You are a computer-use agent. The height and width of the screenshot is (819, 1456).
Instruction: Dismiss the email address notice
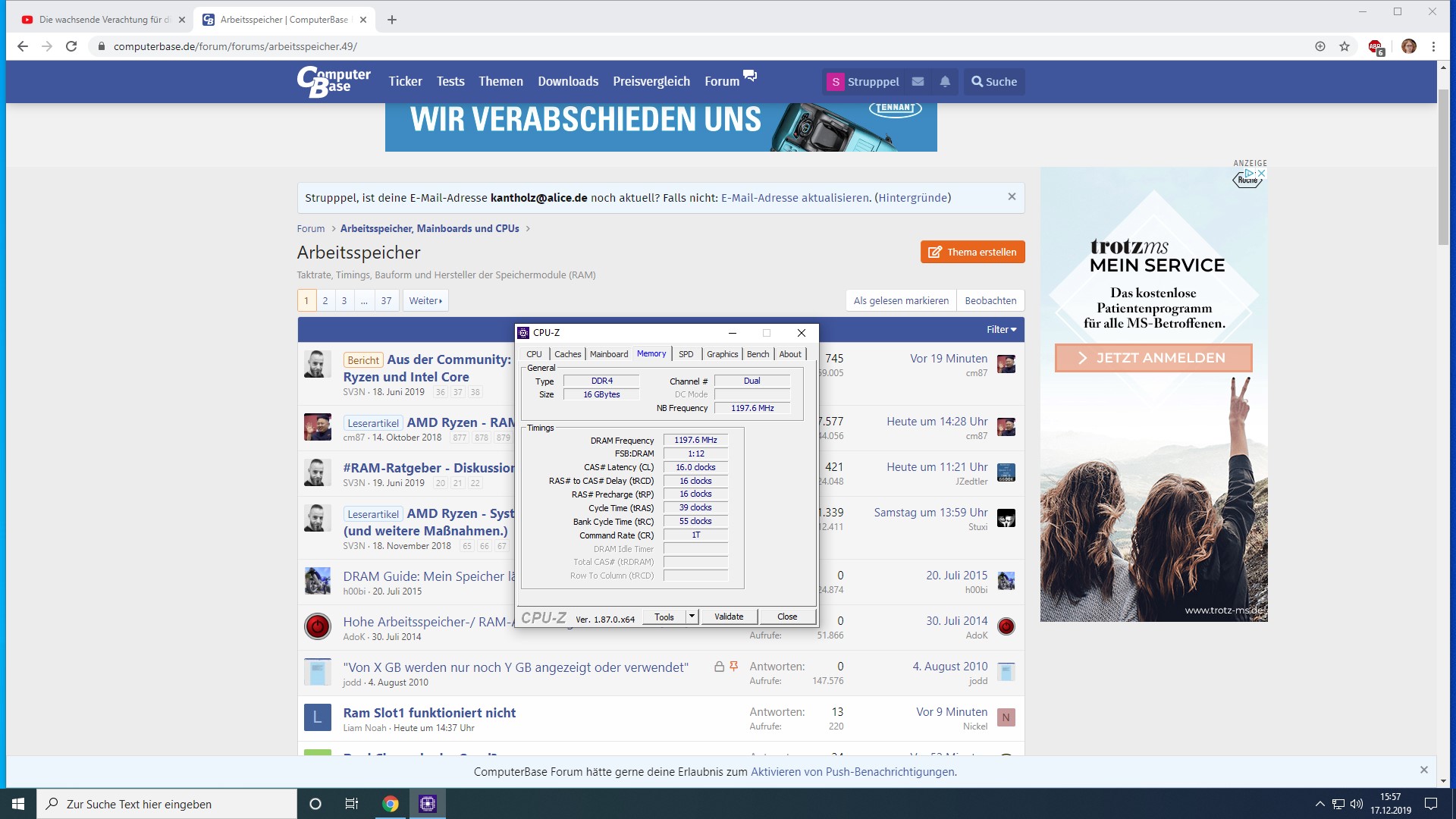pos(1012,196)
